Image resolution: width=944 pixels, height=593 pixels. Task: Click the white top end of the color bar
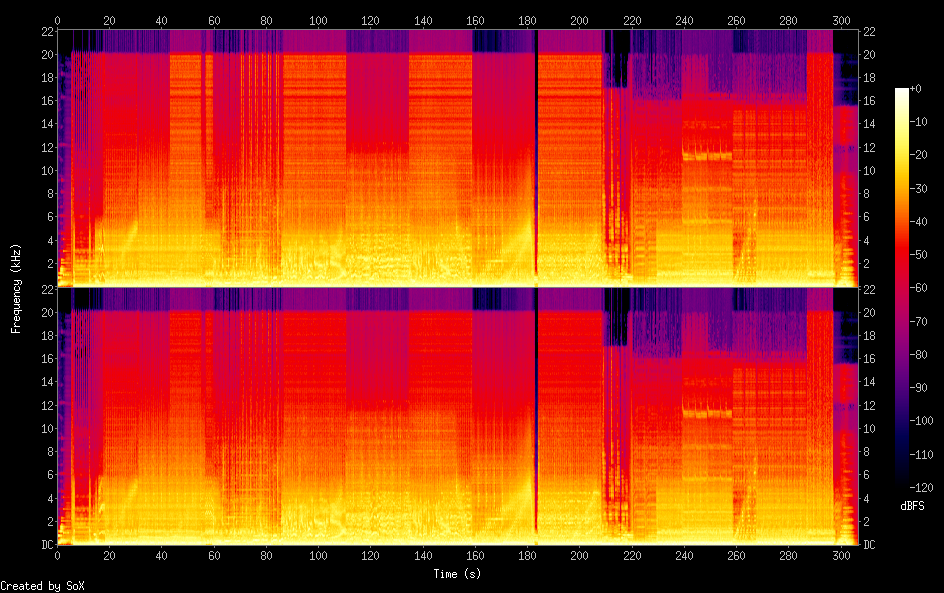pyautogui.click(x=902, y=93)
